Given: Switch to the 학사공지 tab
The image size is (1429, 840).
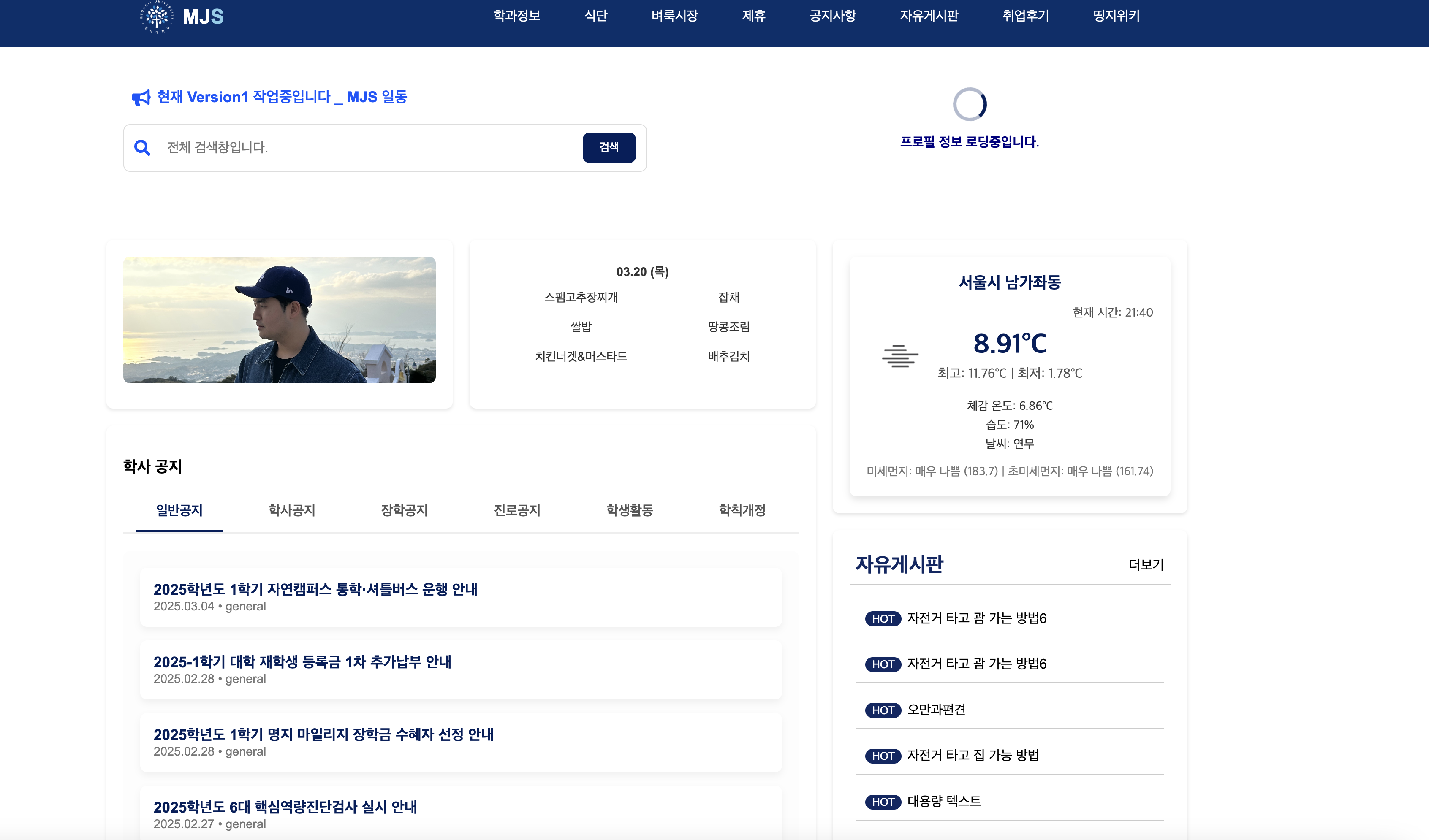Looking at the screenshot, I should click(x=291, y=510).
